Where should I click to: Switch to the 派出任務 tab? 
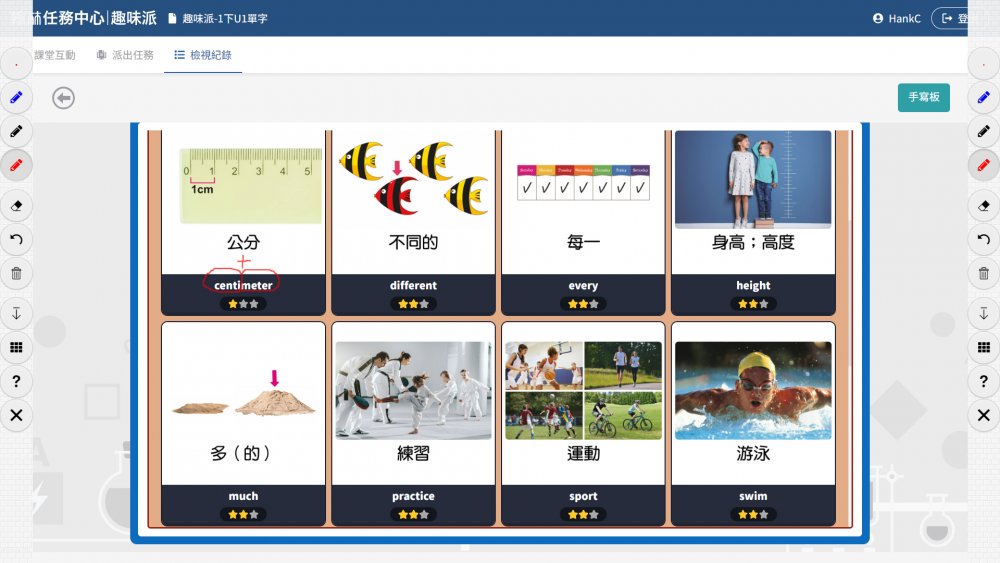[125, 55]
